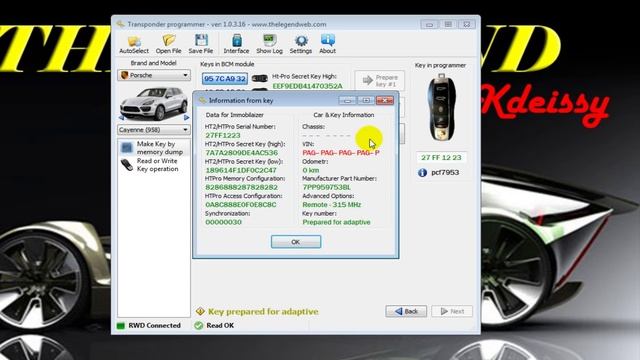
Task: Click Remote - 315 MHz value
Action: [332, 204]
